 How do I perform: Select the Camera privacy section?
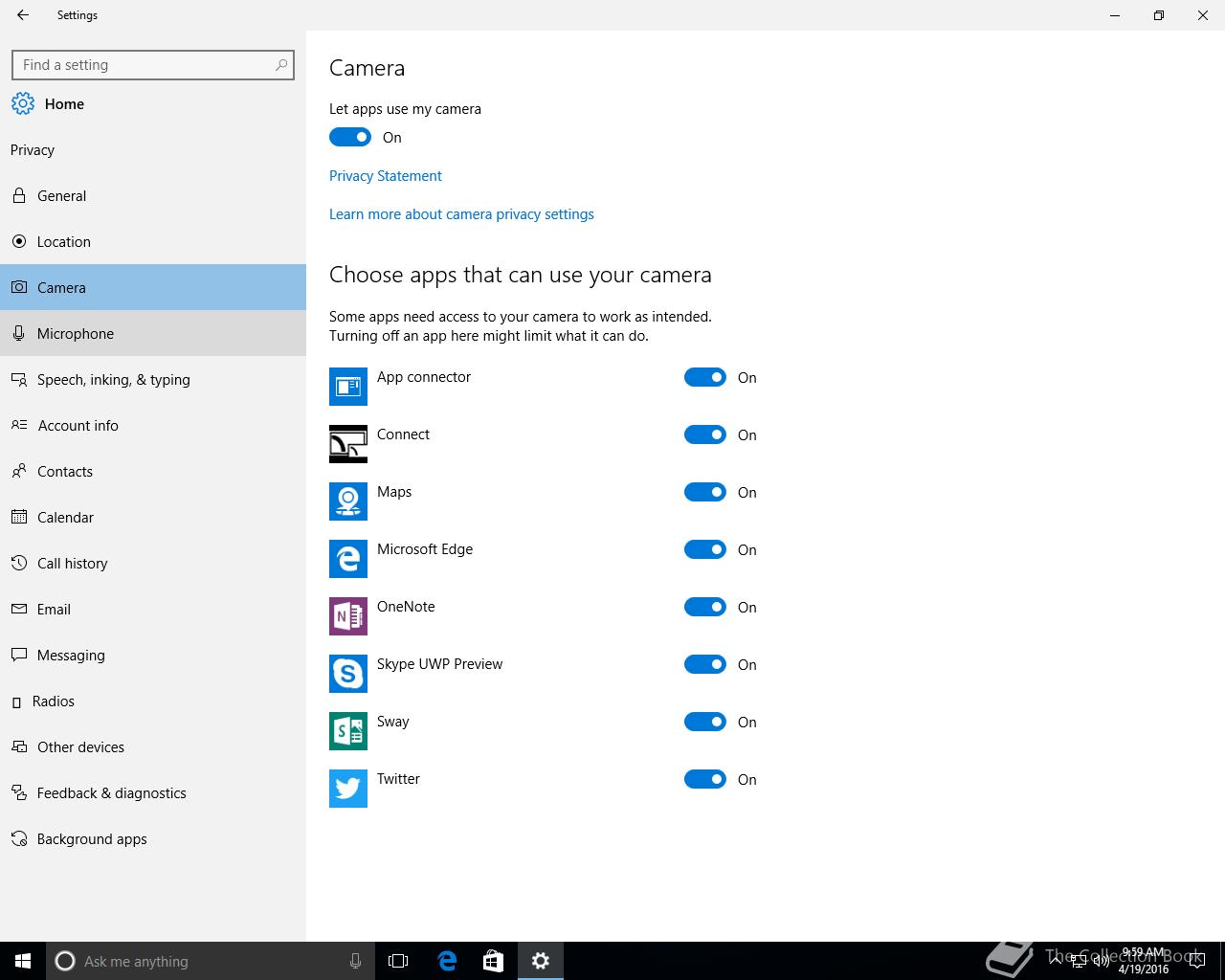point(153,287)
